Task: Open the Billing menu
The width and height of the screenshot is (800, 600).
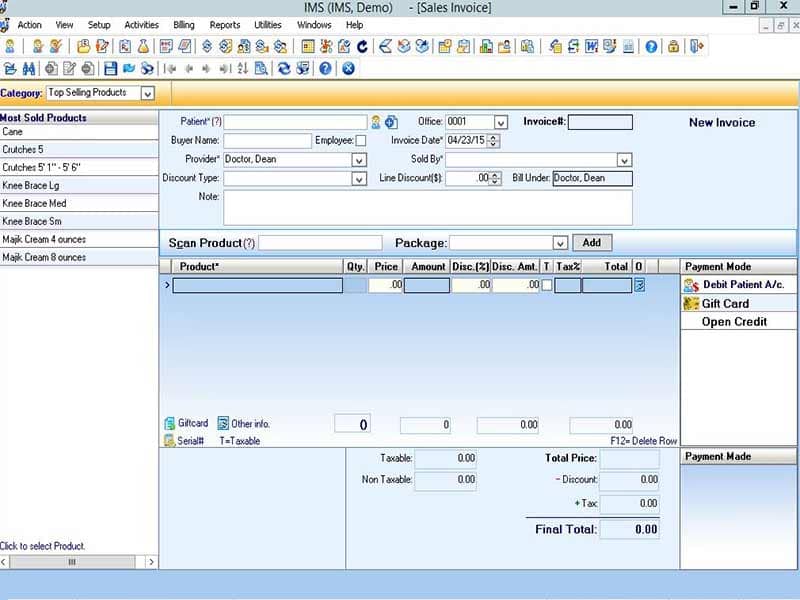Action: pos(184,25)
